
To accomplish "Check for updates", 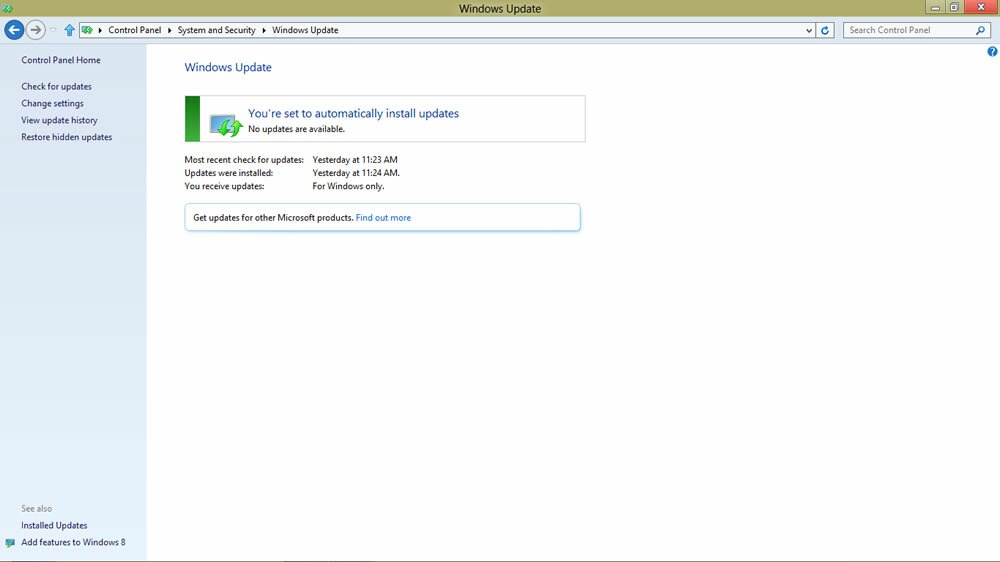I will 56,86.
